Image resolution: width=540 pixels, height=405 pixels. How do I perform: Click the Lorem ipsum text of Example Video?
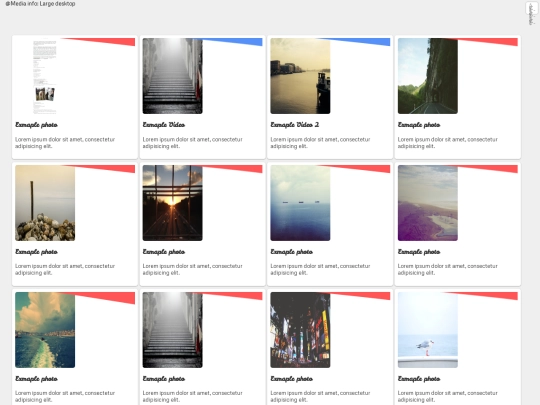point(193,143)
